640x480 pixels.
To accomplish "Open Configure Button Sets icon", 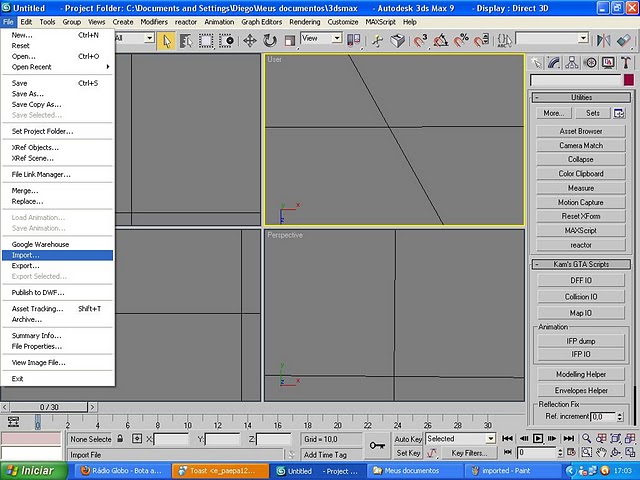I will coord(619,113).
